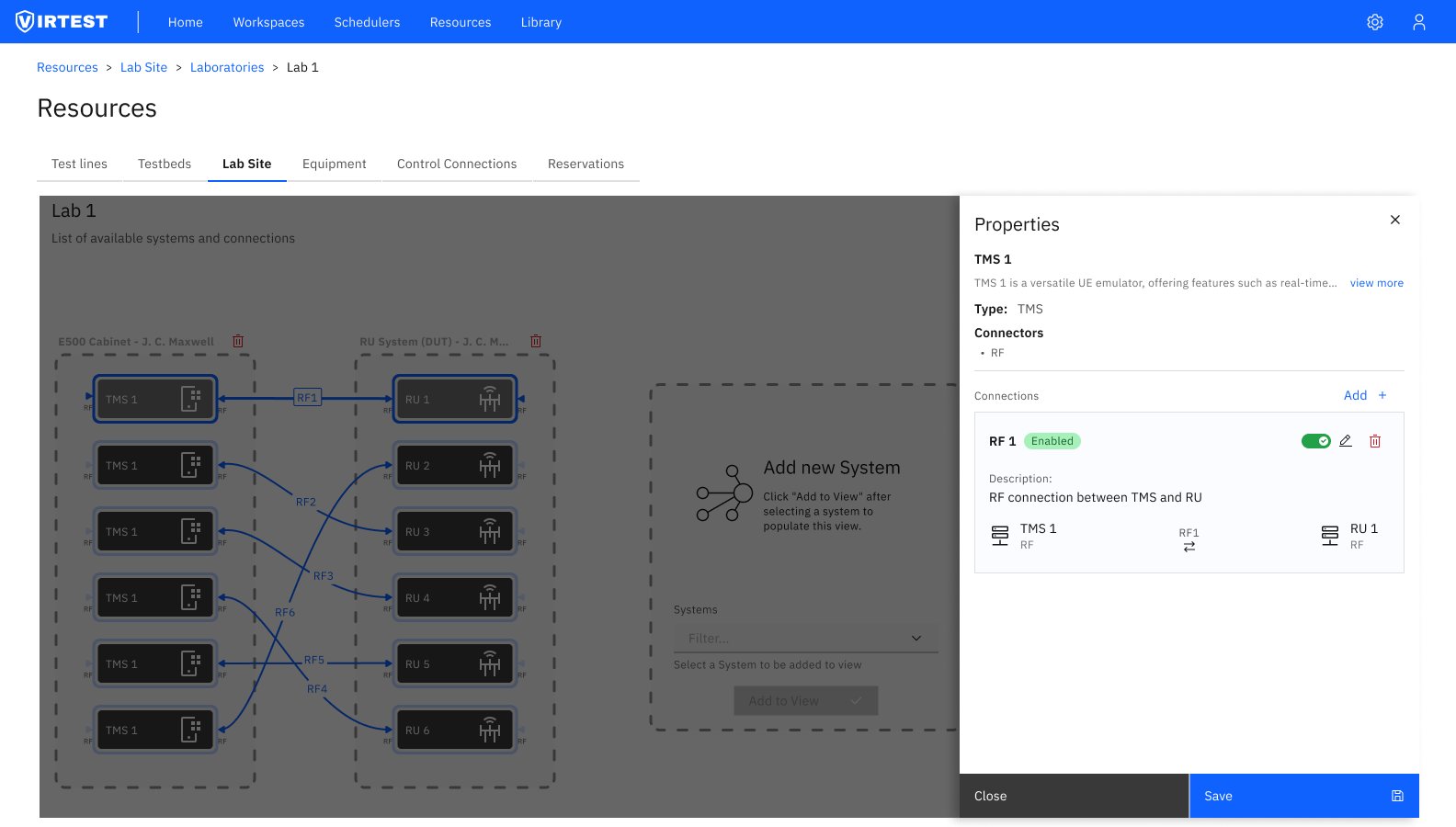The height and width of the screenshot is (827, 1456).
Task: Navigate to Laboratories breadcrumb link
Action: click(227, 67)
